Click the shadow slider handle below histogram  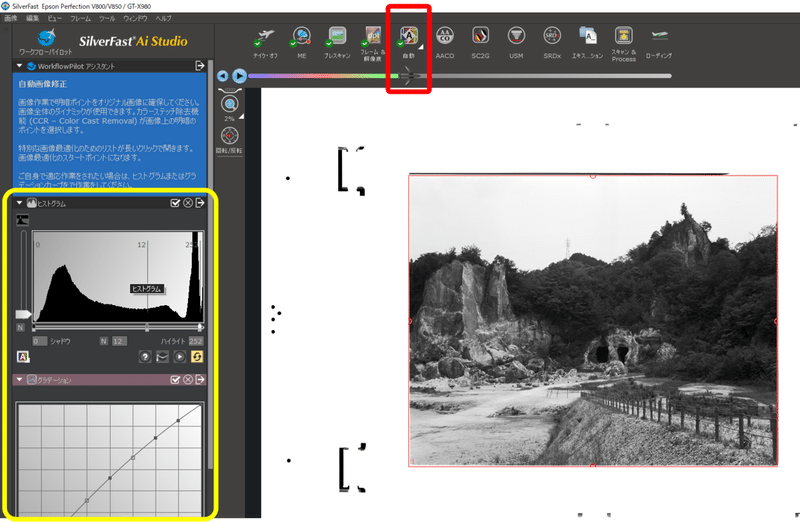tap(34, 327)
